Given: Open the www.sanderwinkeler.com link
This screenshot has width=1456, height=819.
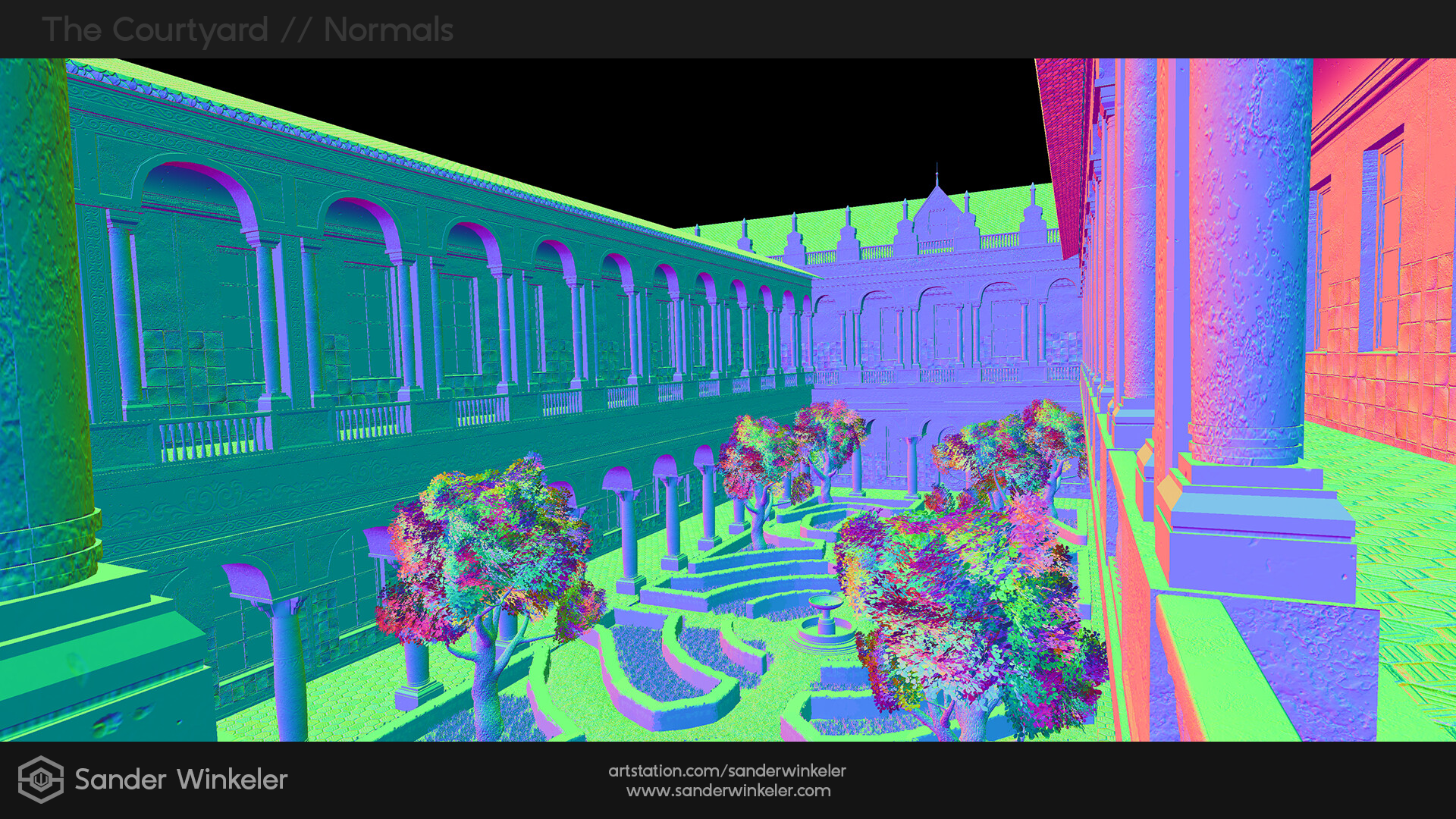Looking at the screenshot, I should pyautogui.click(x=728, y=791).
